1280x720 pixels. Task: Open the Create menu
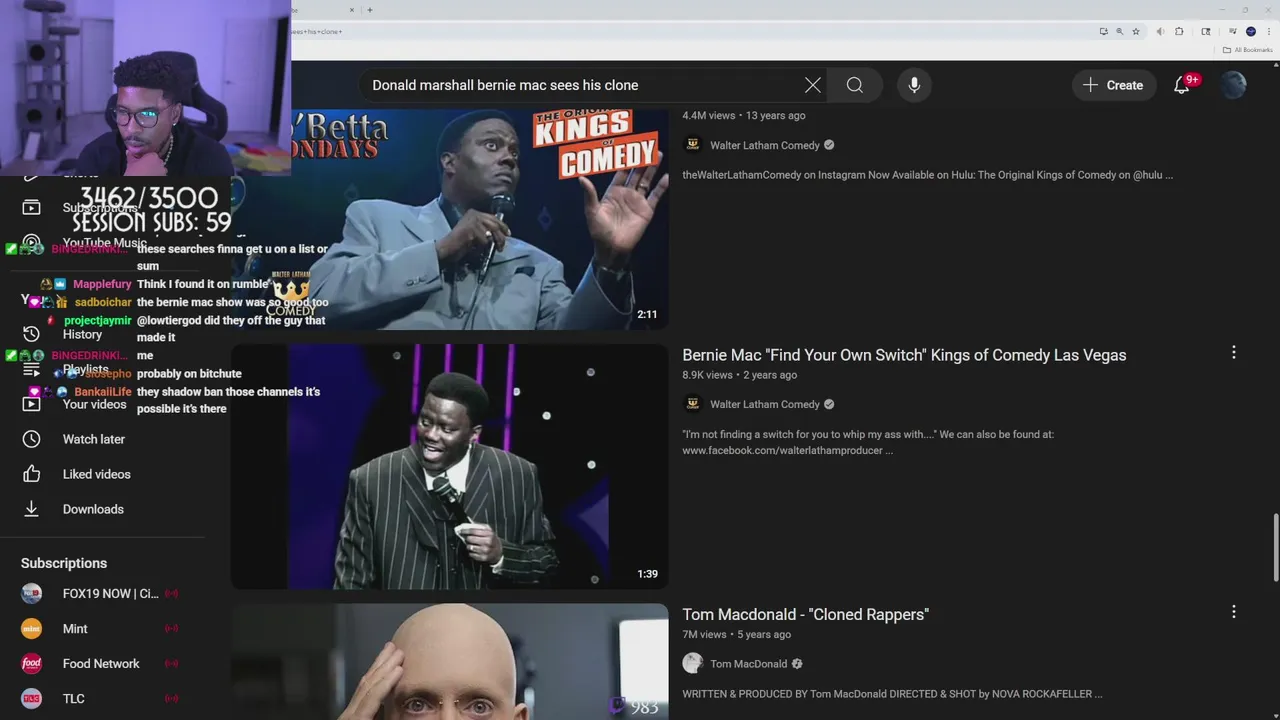click(1114, 85)
